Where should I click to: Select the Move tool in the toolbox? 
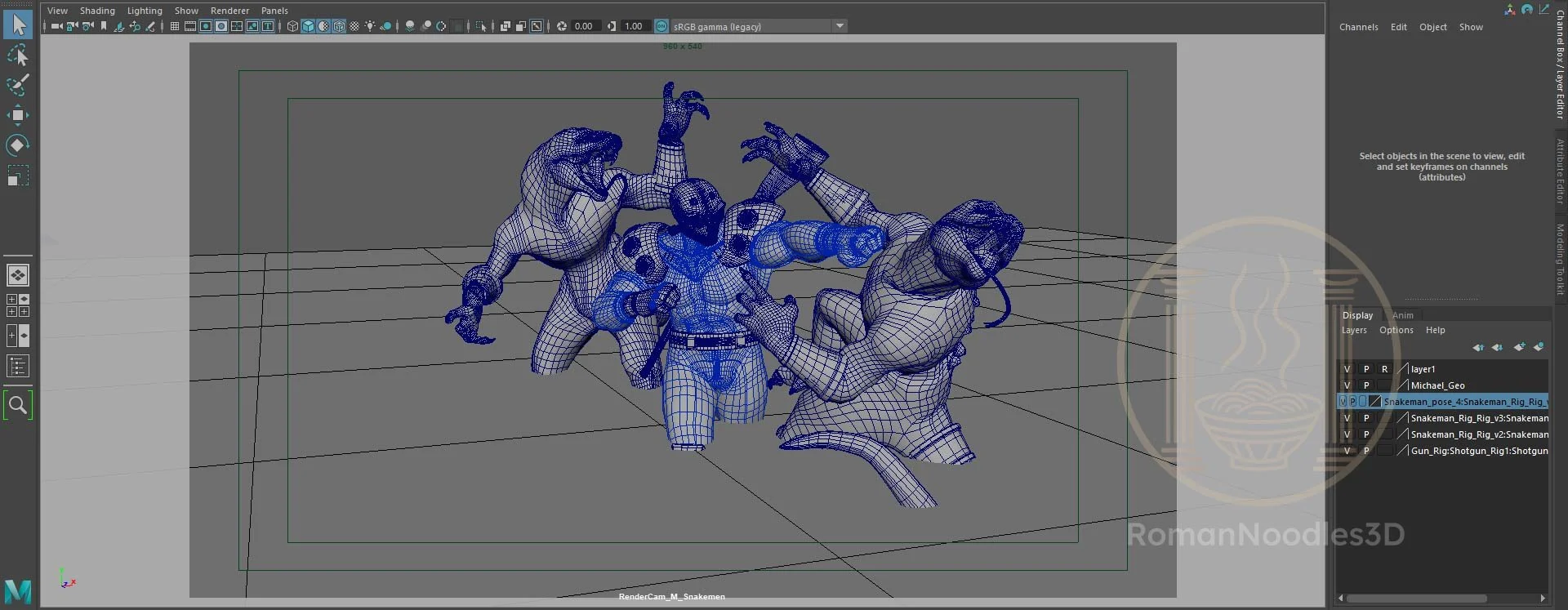17,115
